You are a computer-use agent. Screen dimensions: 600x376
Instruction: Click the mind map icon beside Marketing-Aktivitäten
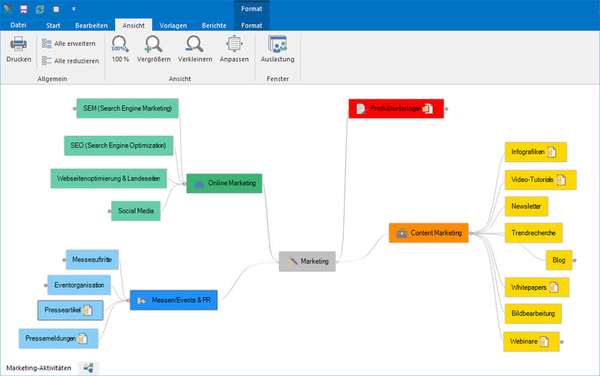tap(89, 368)
